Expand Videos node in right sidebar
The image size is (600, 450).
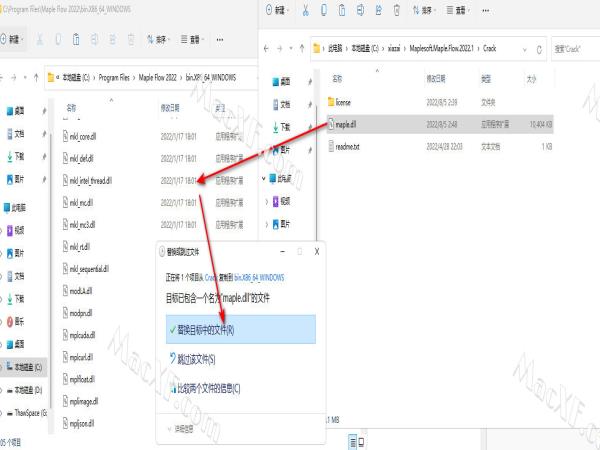coord(267,201)
